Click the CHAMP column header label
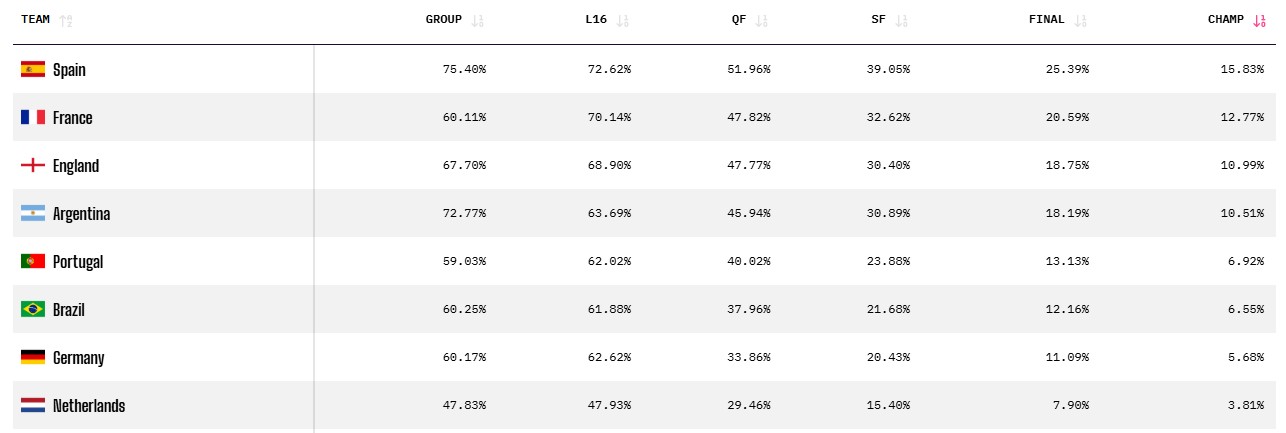 1225,20
